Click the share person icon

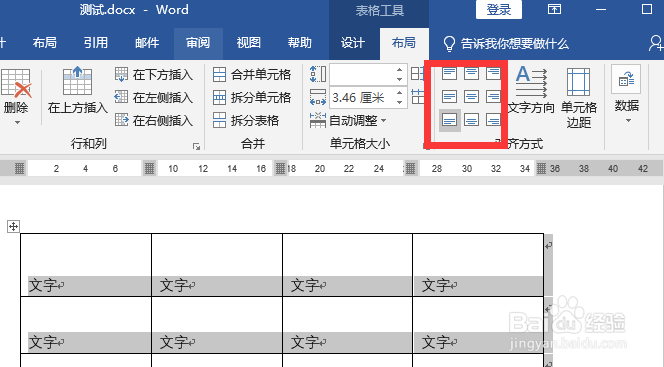click(656, 43)
